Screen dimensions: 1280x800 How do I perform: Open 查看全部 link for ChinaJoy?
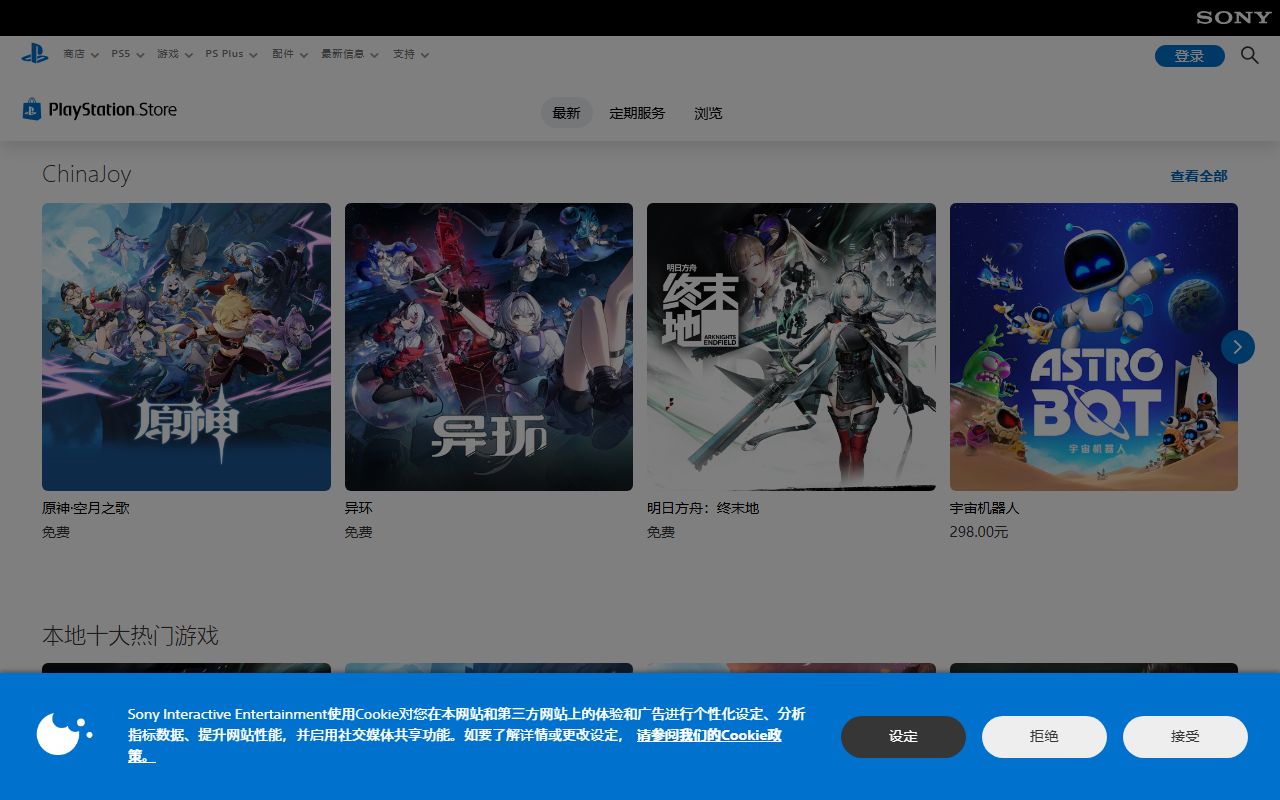tap(1199, 176)
